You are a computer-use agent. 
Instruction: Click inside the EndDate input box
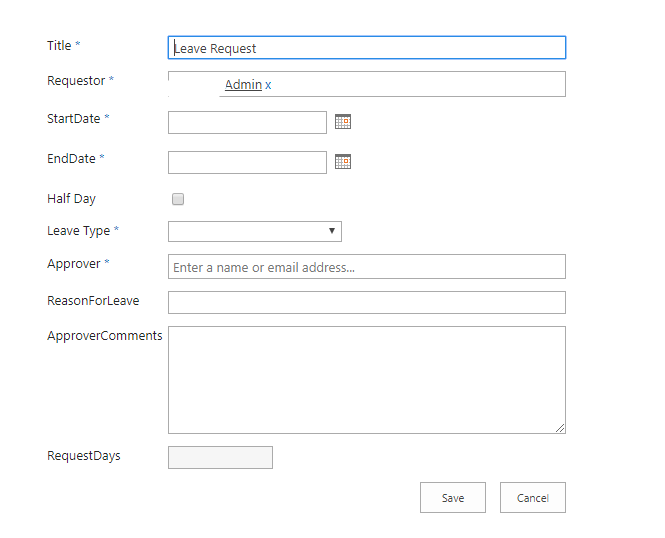(247, 162)
